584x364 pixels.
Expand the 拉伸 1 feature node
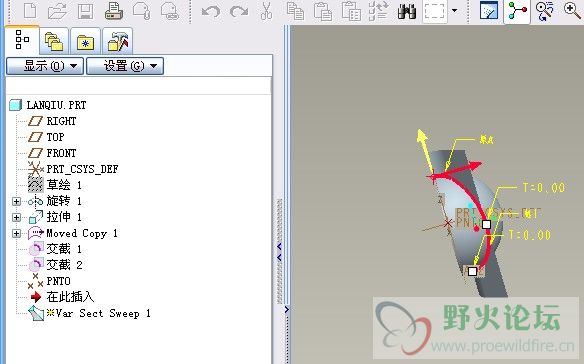coord(16,217)
